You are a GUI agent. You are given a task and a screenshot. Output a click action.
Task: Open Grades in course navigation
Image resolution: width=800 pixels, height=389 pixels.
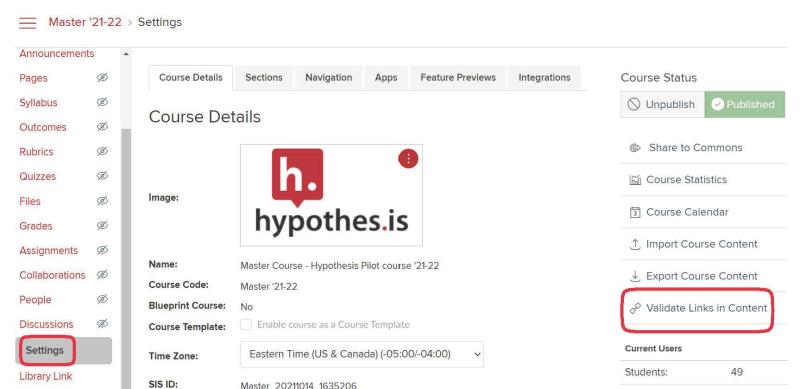tap(36, 226)
